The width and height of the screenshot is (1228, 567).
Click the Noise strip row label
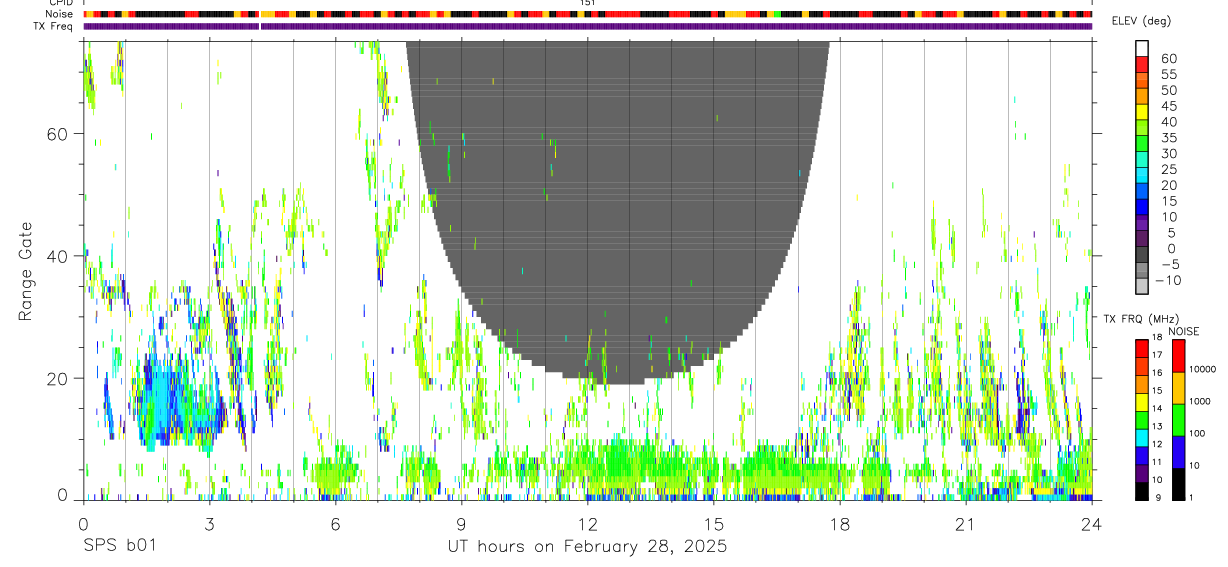pos(61,14)
